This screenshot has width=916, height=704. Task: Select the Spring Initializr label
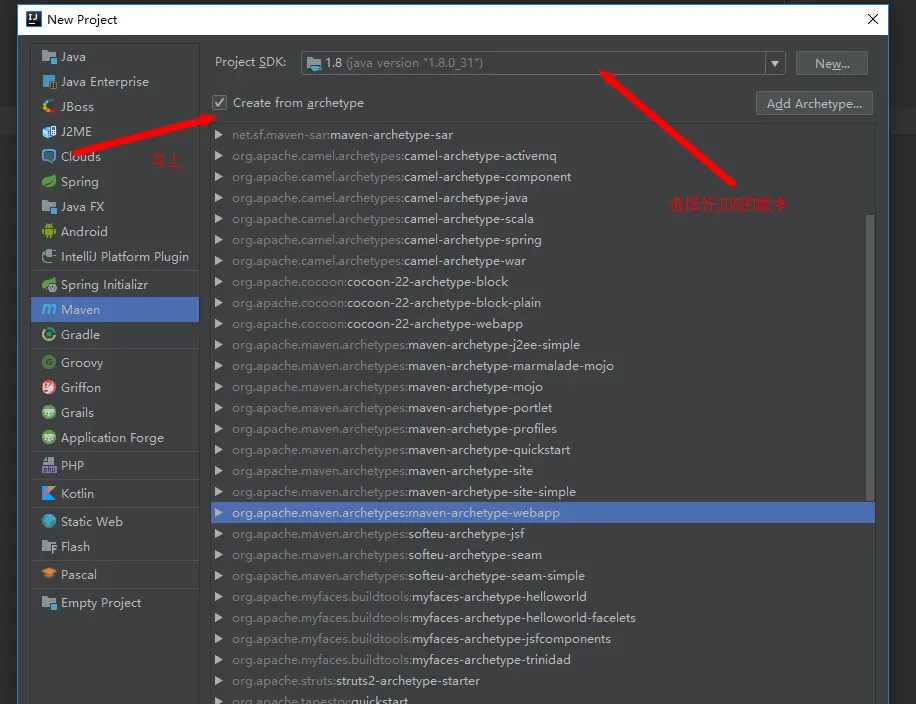click(x=105, y=285)
